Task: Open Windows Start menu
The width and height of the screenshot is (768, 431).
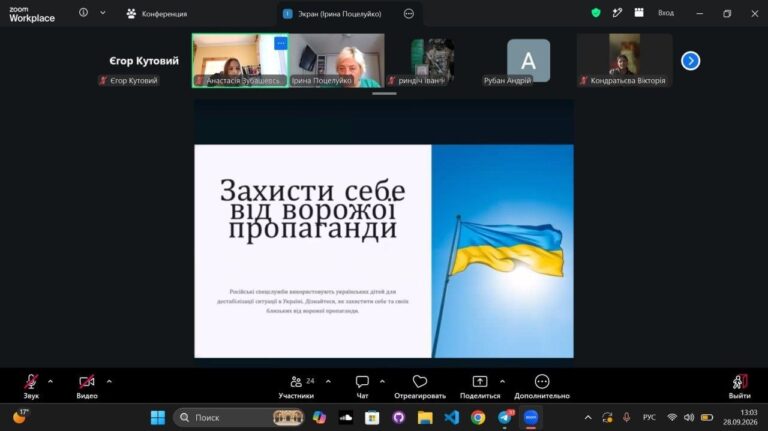Action: pos(158,418)
